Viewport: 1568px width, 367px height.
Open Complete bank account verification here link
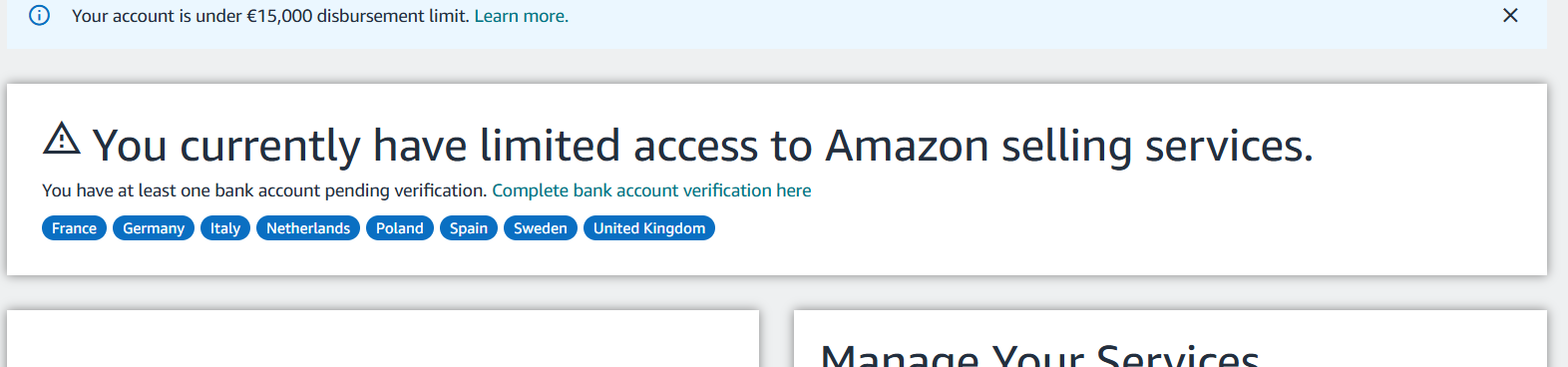[651, 190]
